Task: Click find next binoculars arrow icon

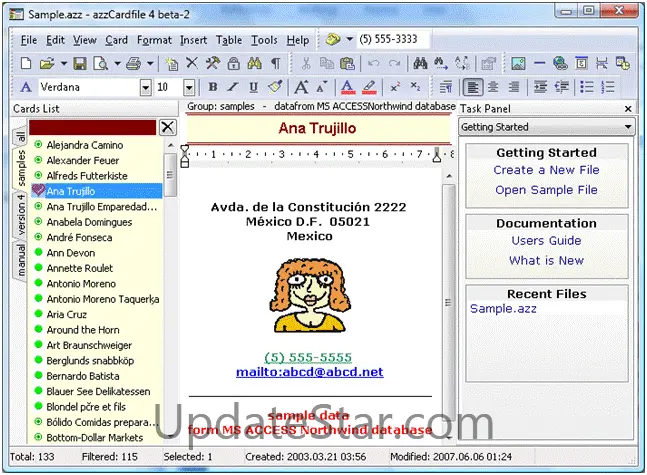Action: coord(441,63)
